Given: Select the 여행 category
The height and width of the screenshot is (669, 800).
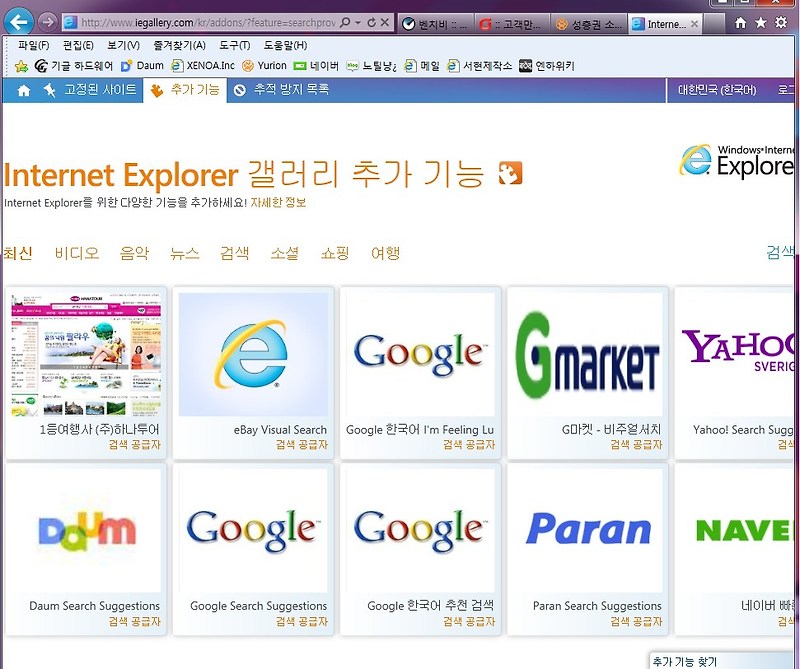Looking at the screenshot, I should coord(385,253).
